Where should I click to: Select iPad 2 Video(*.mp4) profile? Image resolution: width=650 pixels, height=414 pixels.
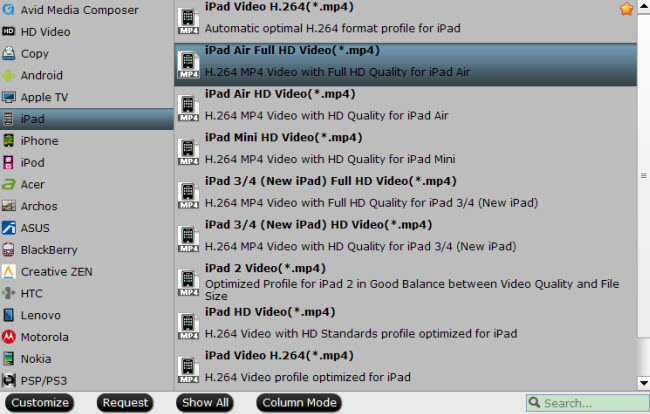coord(405,283)
